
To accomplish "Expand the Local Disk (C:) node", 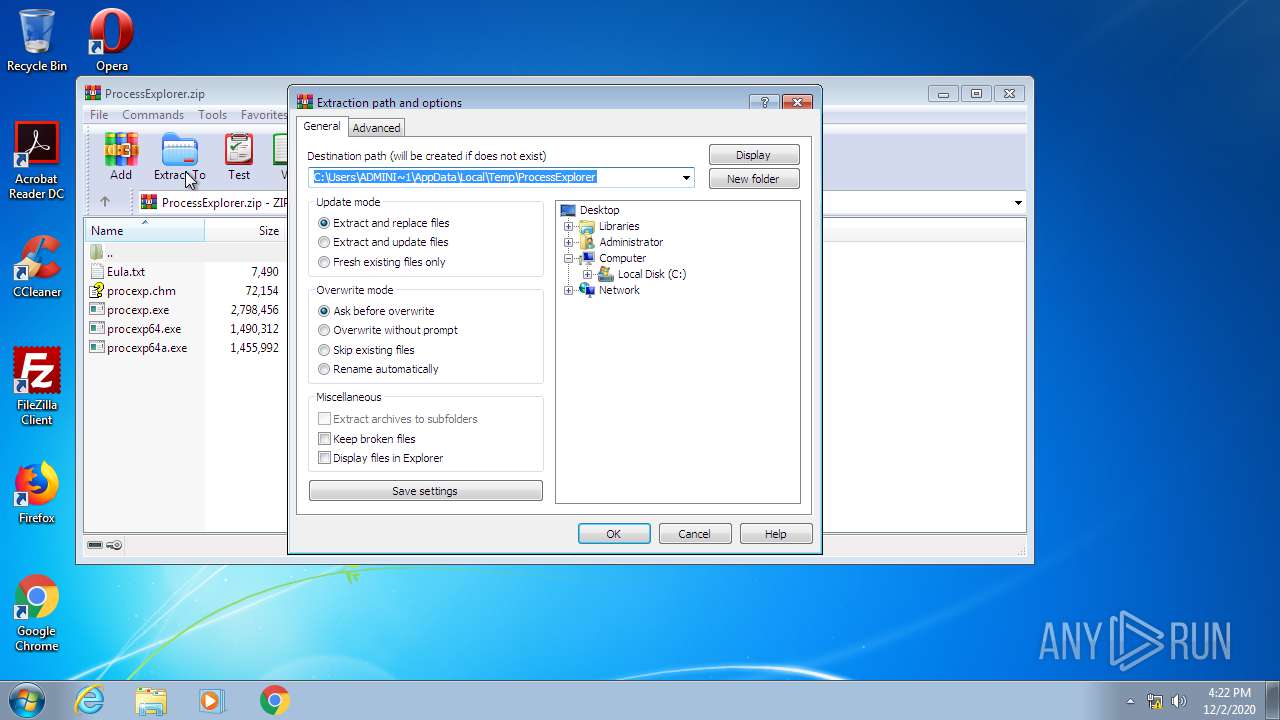I will (587, 274).
